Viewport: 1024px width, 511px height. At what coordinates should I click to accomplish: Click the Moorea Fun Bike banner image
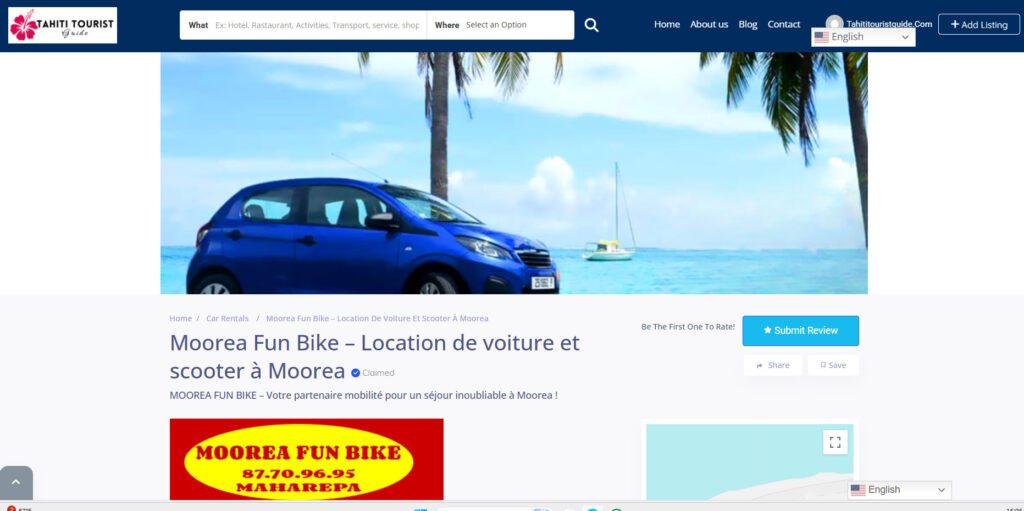tap(306, 459)
